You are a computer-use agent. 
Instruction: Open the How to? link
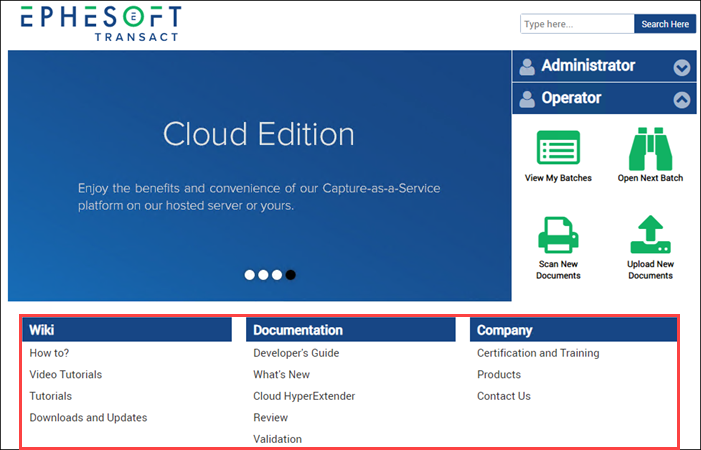(x=49, y=353)
